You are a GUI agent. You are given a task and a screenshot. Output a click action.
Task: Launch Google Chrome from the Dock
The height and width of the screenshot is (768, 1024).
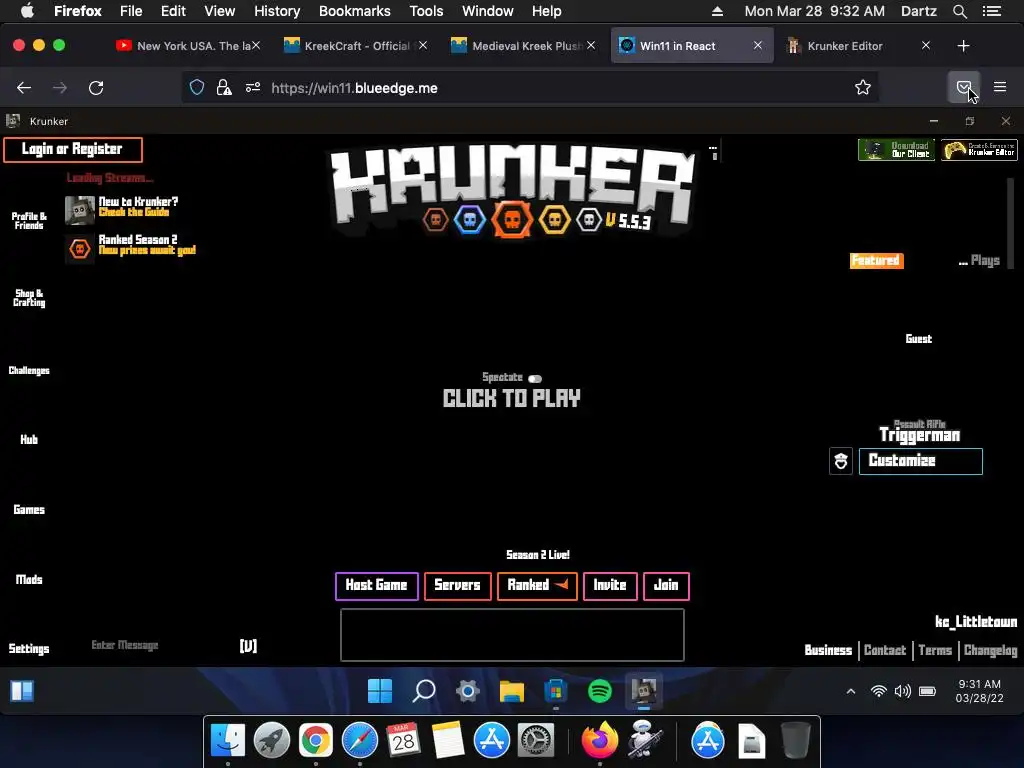tap(315, 741)
